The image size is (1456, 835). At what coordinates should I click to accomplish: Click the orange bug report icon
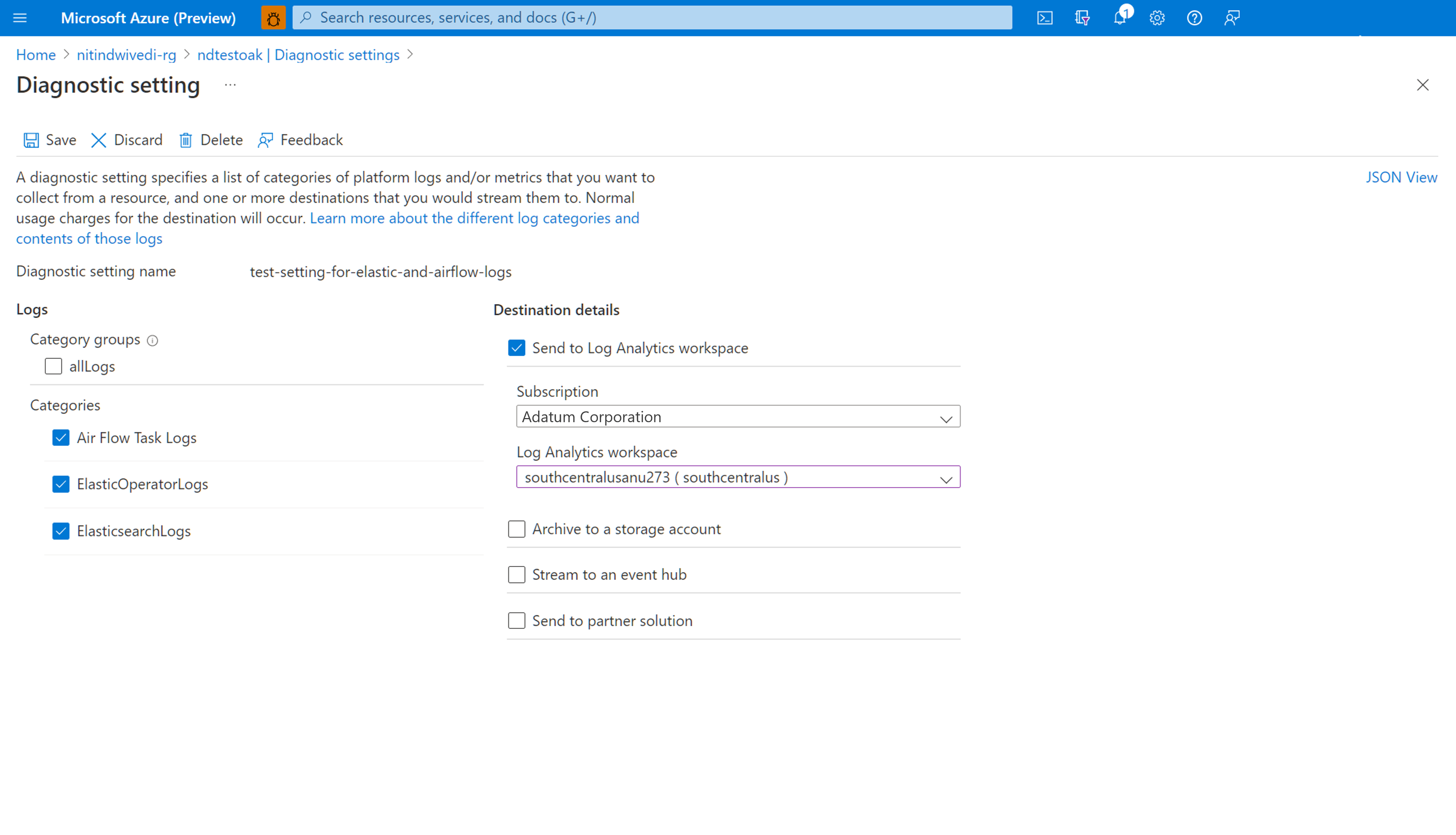point(273,17)
